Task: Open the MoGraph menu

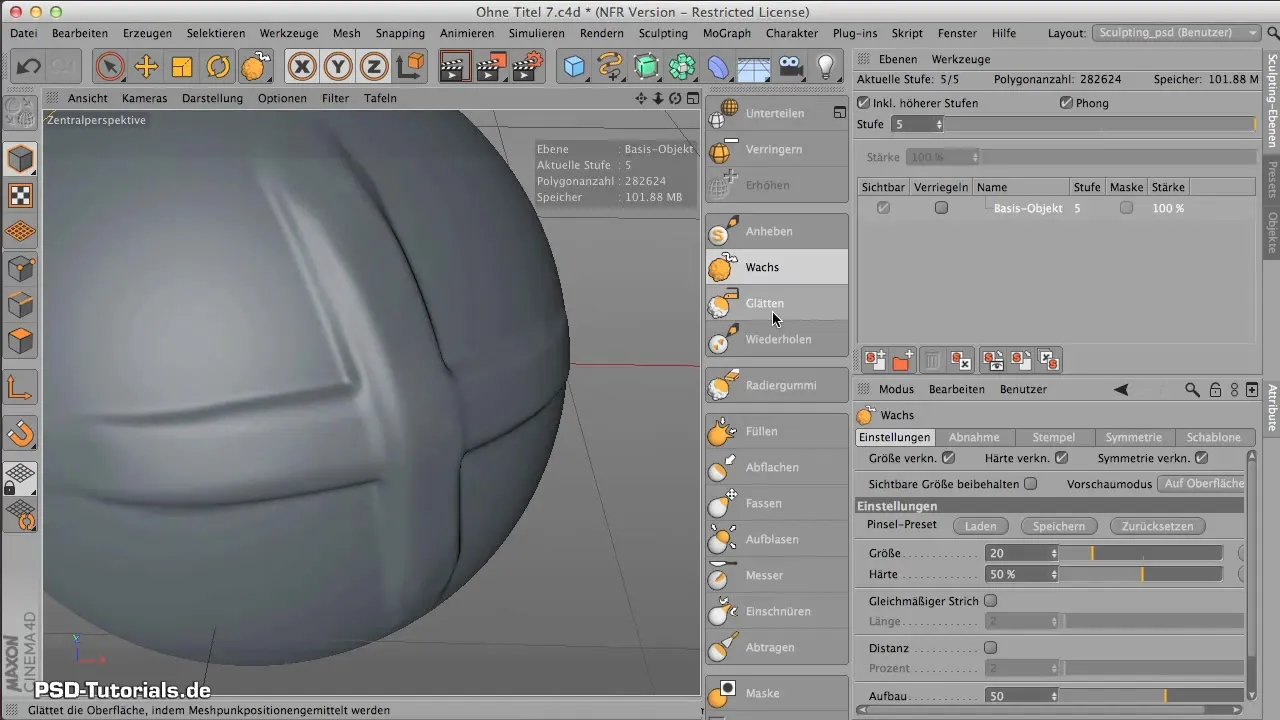Action: [x=727, y=33]
